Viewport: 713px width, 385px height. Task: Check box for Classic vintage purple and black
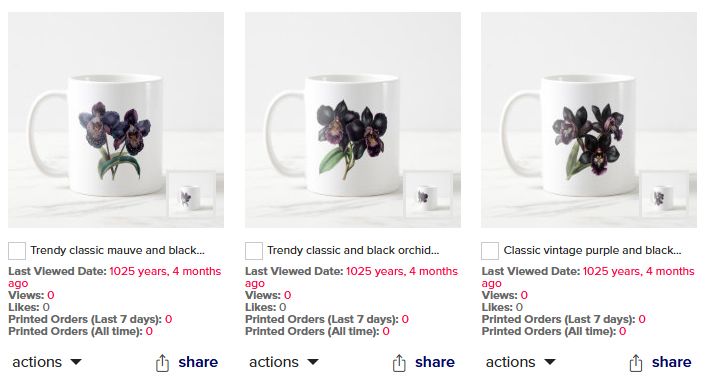tap(490, 251)
